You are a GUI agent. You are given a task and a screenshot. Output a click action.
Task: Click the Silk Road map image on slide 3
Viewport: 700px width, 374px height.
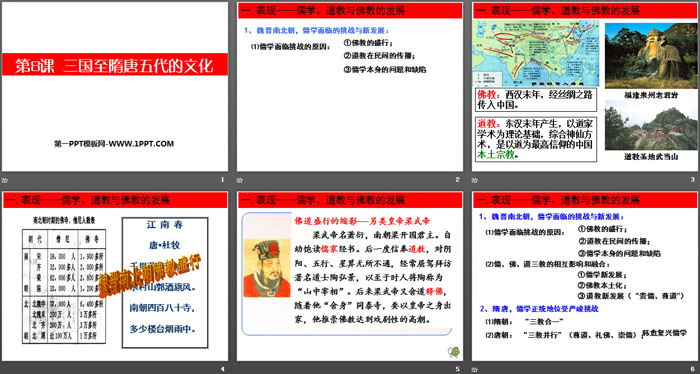point(536,54)
